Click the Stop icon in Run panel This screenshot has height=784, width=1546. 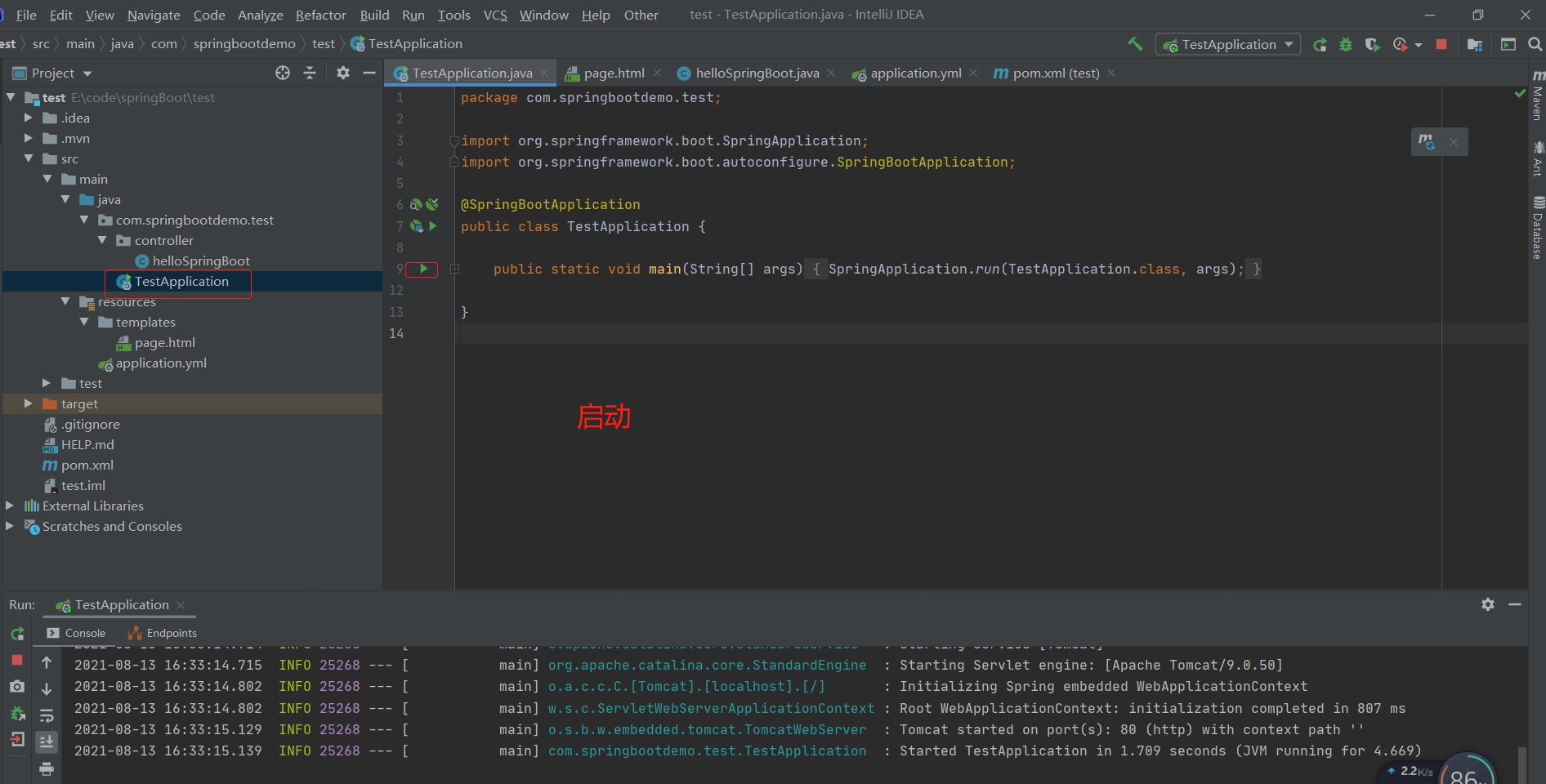17,660
